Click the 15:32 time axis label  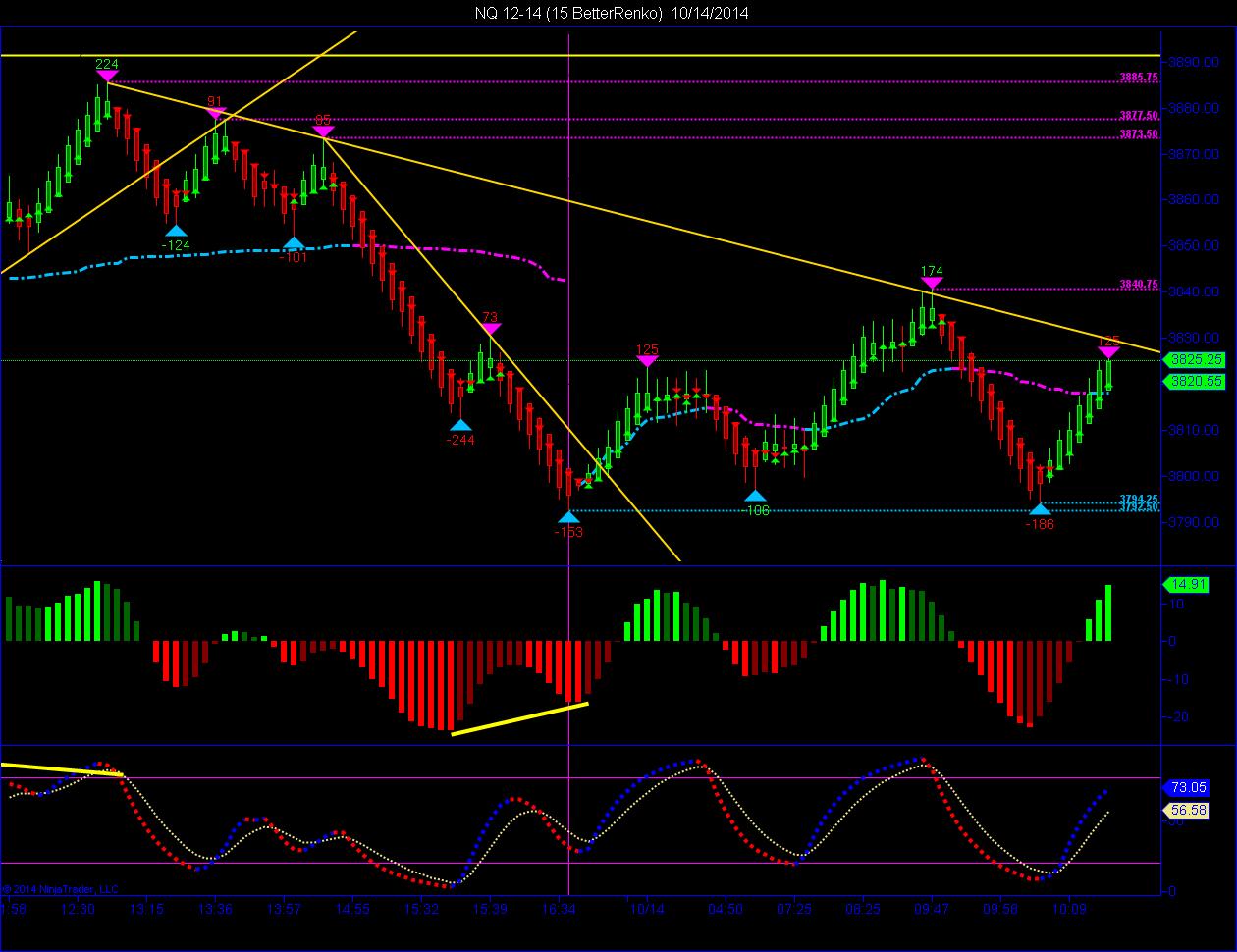coord(421,910)
